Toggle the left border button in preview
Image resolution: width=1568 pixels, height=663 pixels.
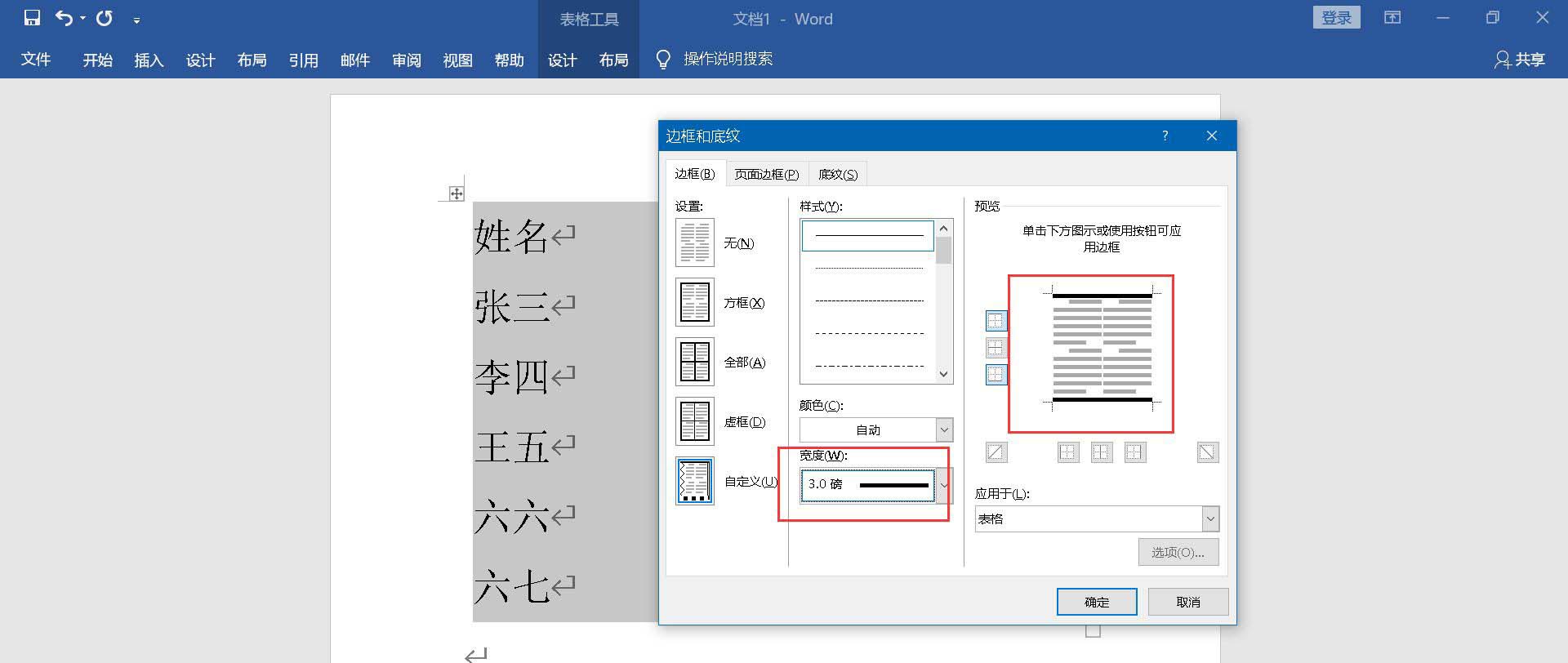coord(1068,452)
